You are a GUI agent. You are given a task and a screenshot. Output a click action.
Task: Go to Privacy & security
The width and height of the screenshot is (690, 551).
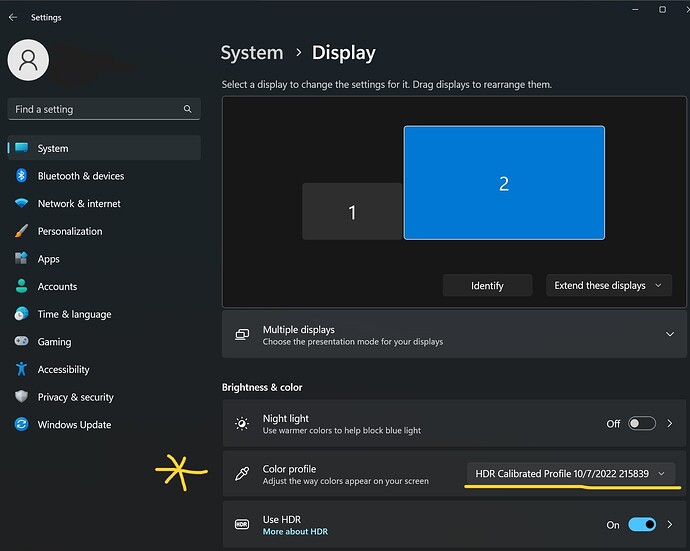(104, 397)
